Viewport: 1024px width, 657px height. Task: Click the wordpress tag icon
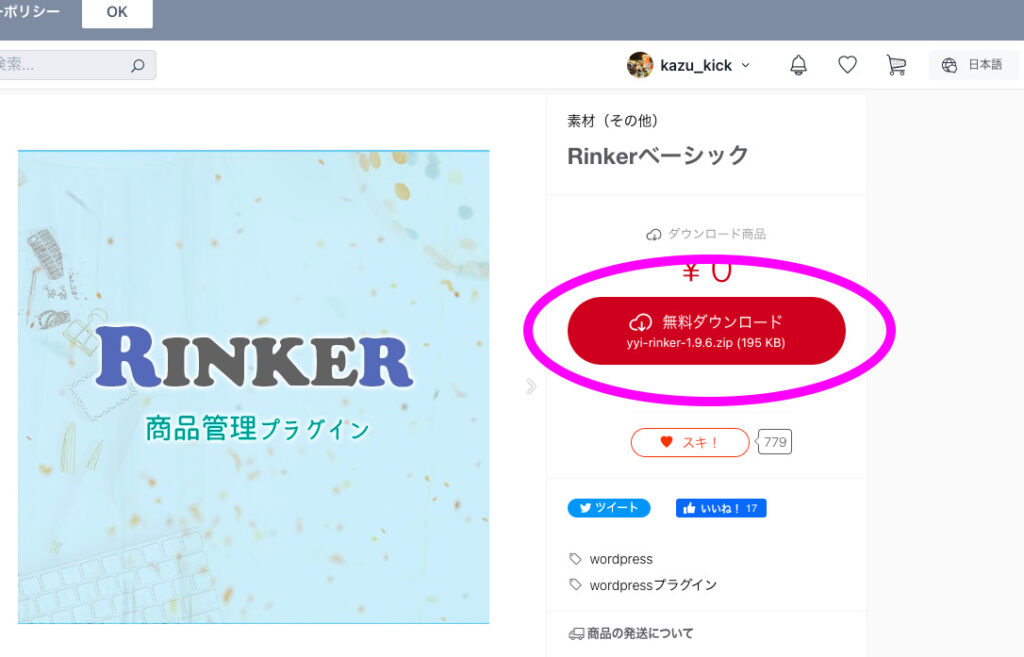pyautogui.click(x=575, y=558)
